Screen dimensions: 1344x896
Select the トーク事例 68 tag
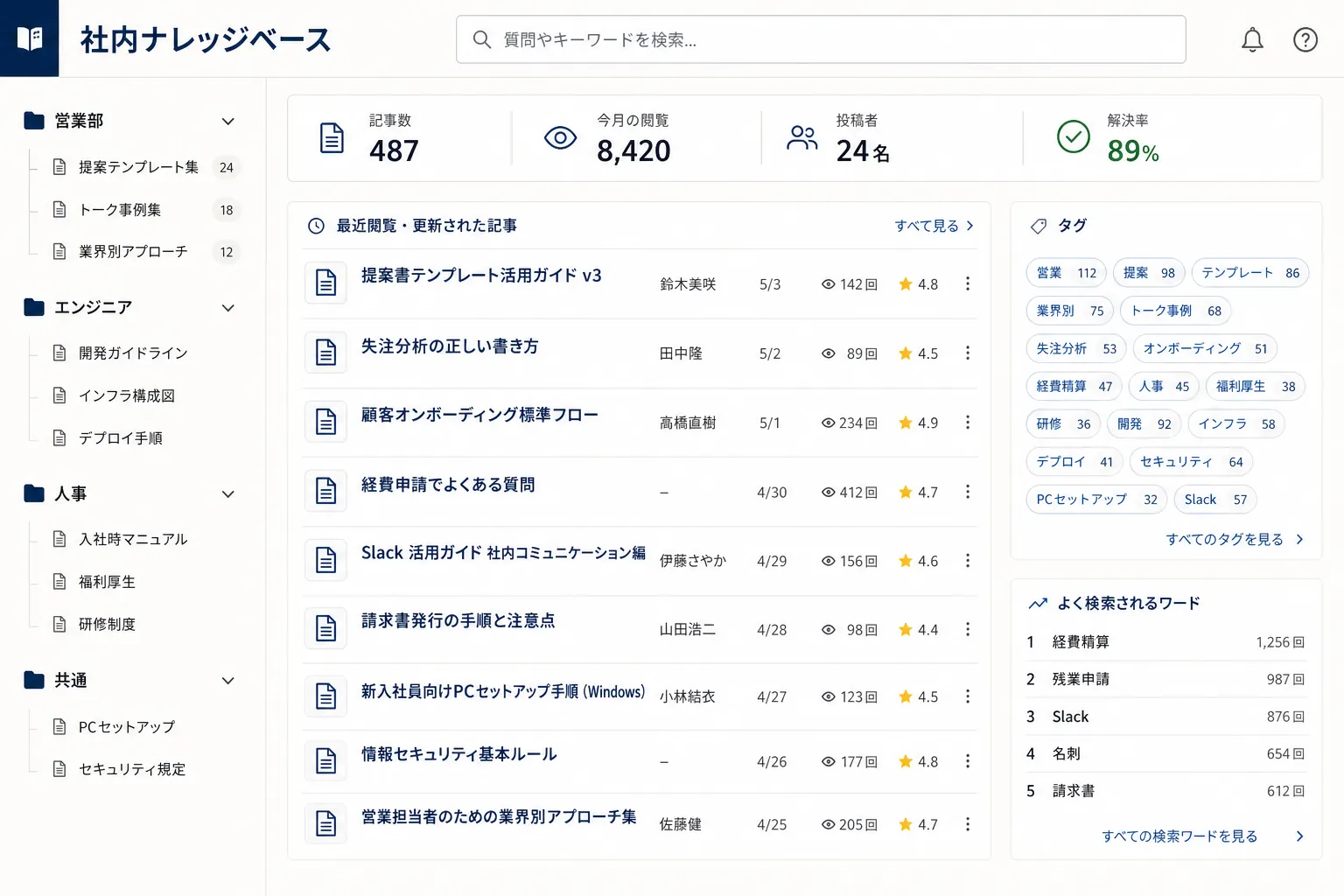(x=1176, y=311)
